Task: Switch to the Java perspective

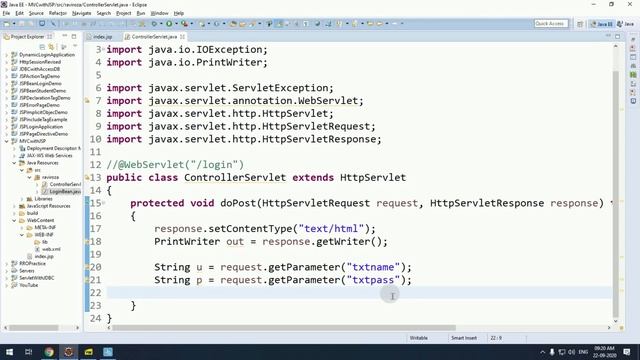Action: coord(626,24)
